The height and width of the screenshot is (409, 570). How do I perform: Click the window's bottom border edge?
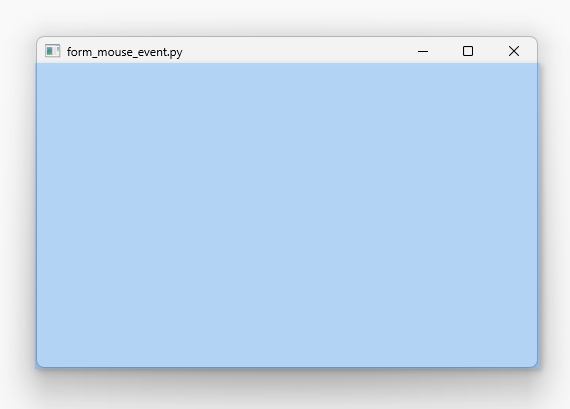[287, 368]
